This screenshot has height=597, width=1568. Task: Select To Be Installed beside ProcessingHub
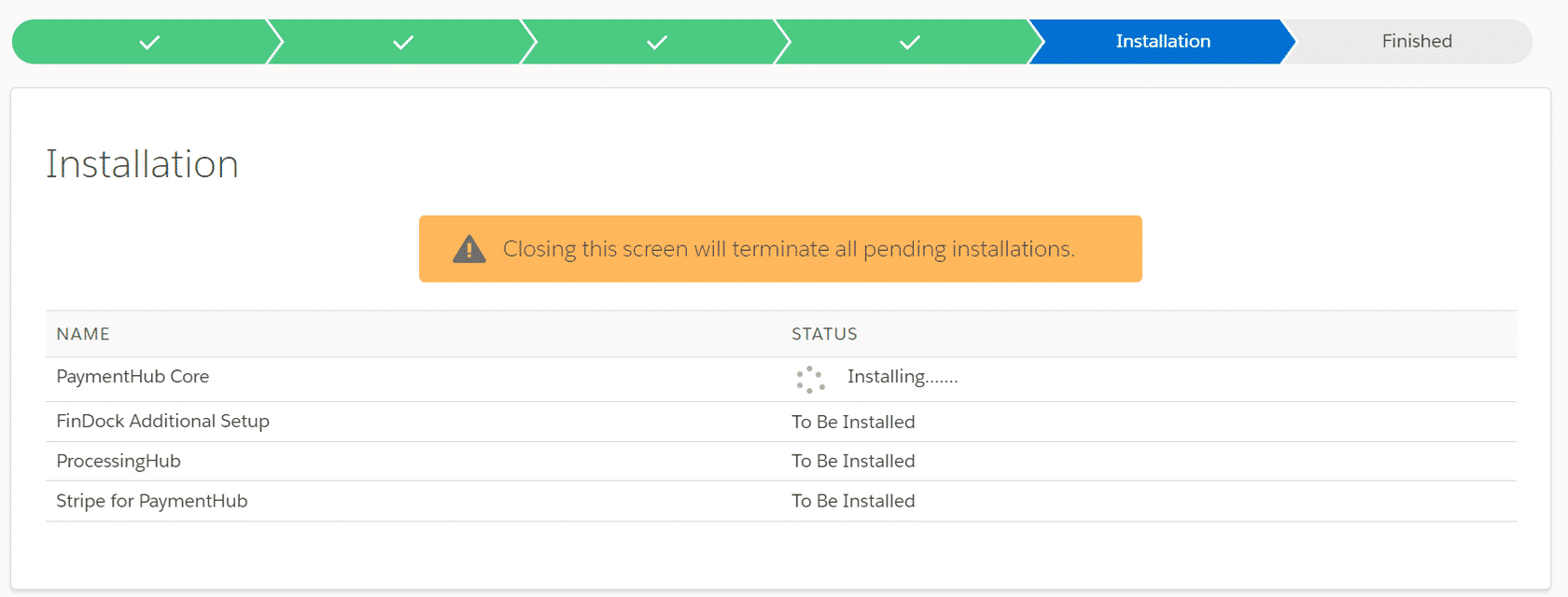[852, 461]
